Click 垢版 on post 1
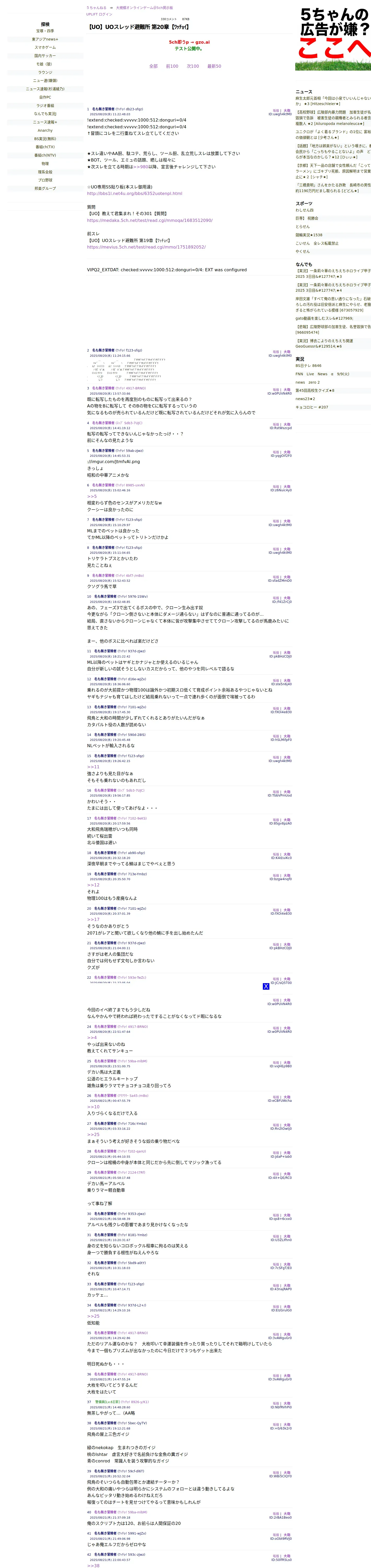This screenshot has height=1568, width=371. click(x=276, y=111)
